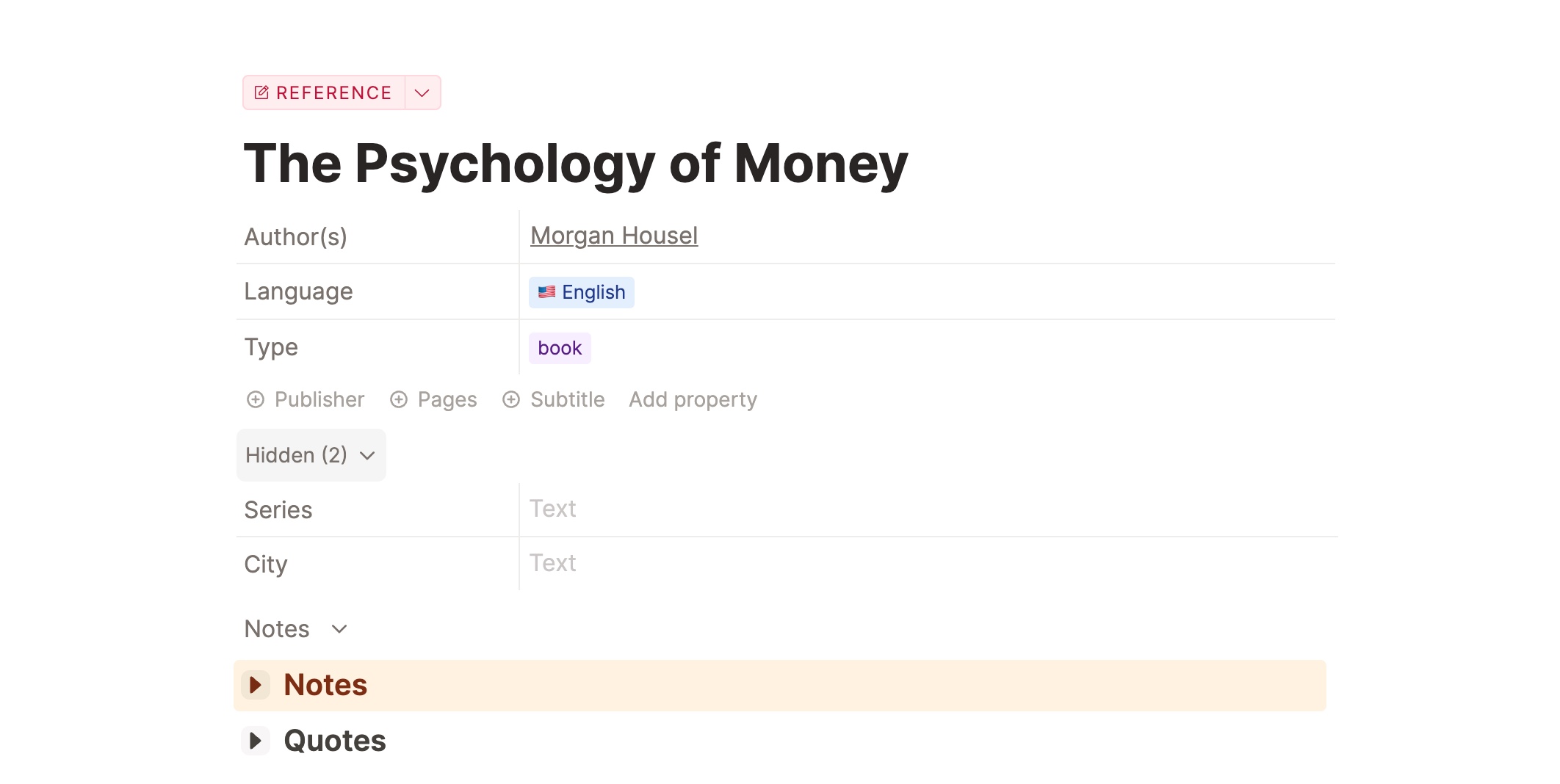1560x784 pixels.
Task: Click Add property
Action: coord(693,399)
